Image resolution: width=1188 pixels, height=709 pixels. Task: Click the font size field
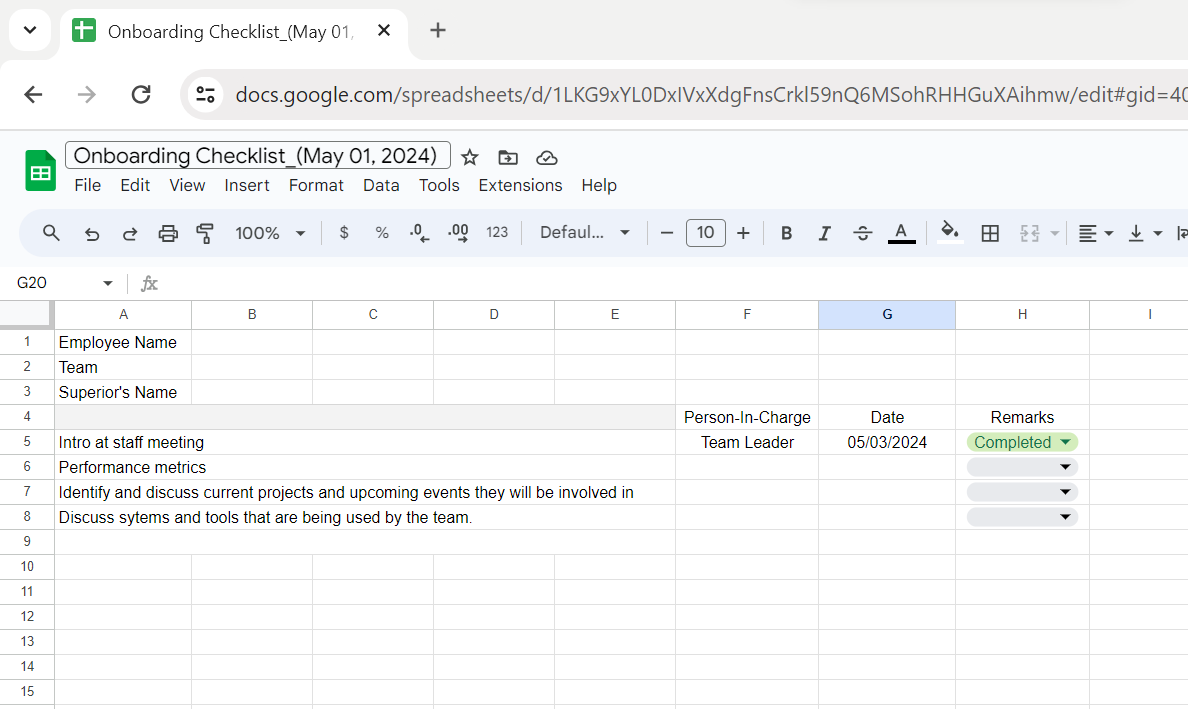coord(705,233)
